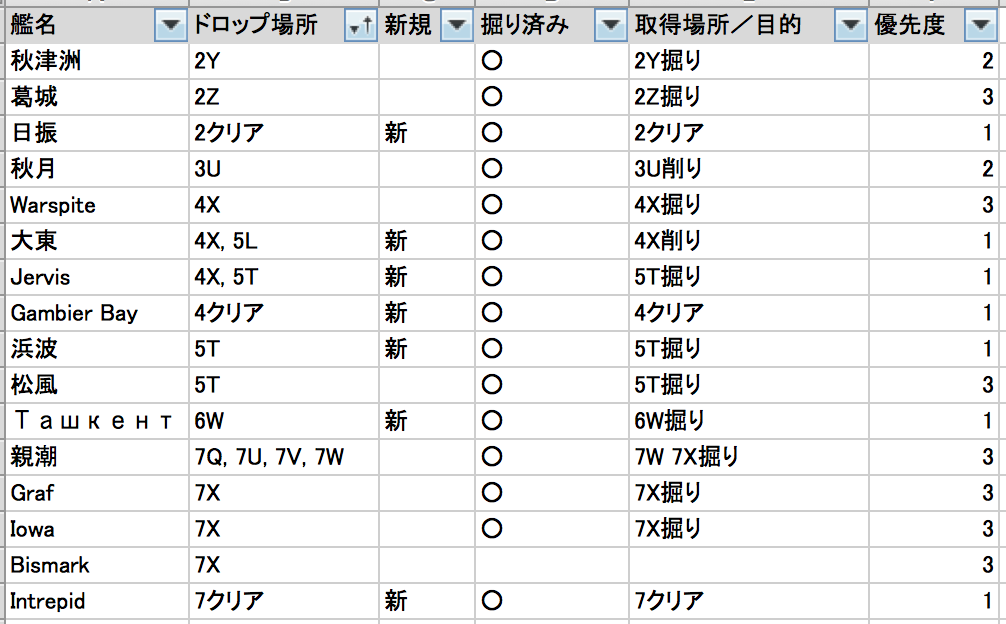The image size is (1006, 624).
Task: Click the ○ mark in Iowa row
Action: [492, 528]
